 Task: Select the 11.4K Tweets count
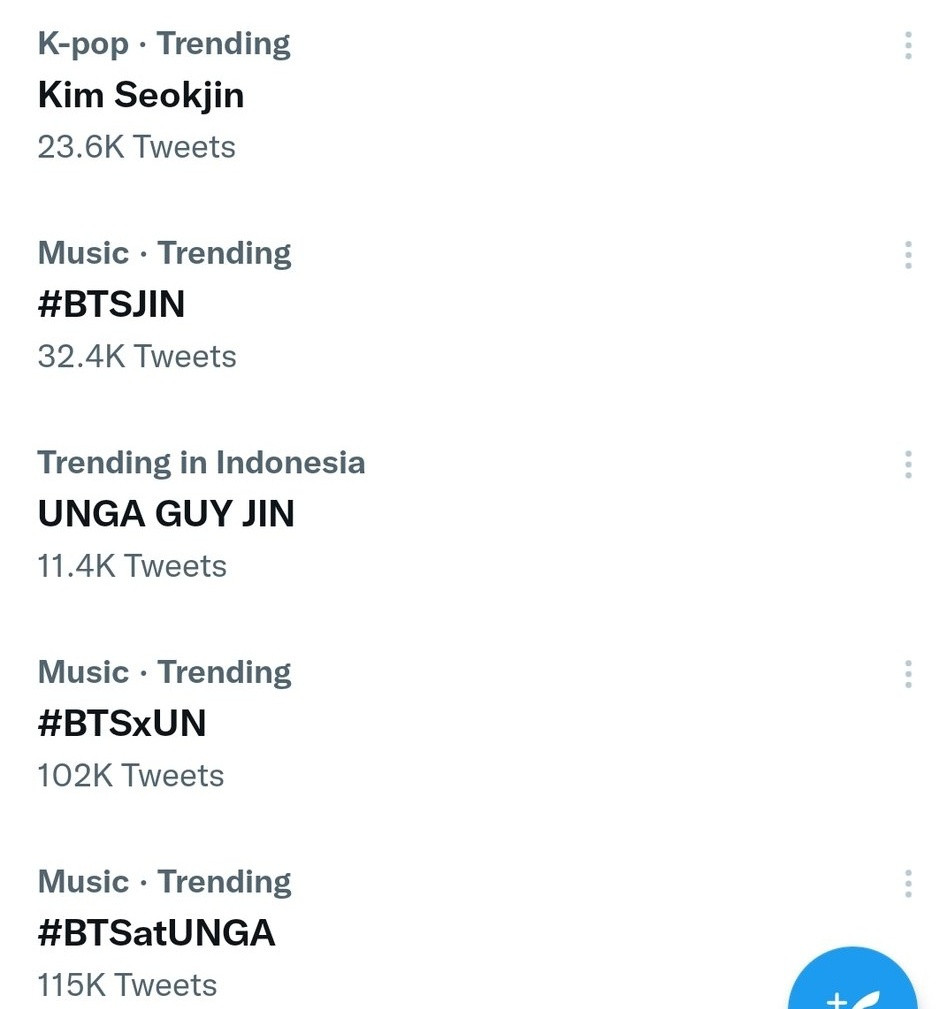pos(132,567)
